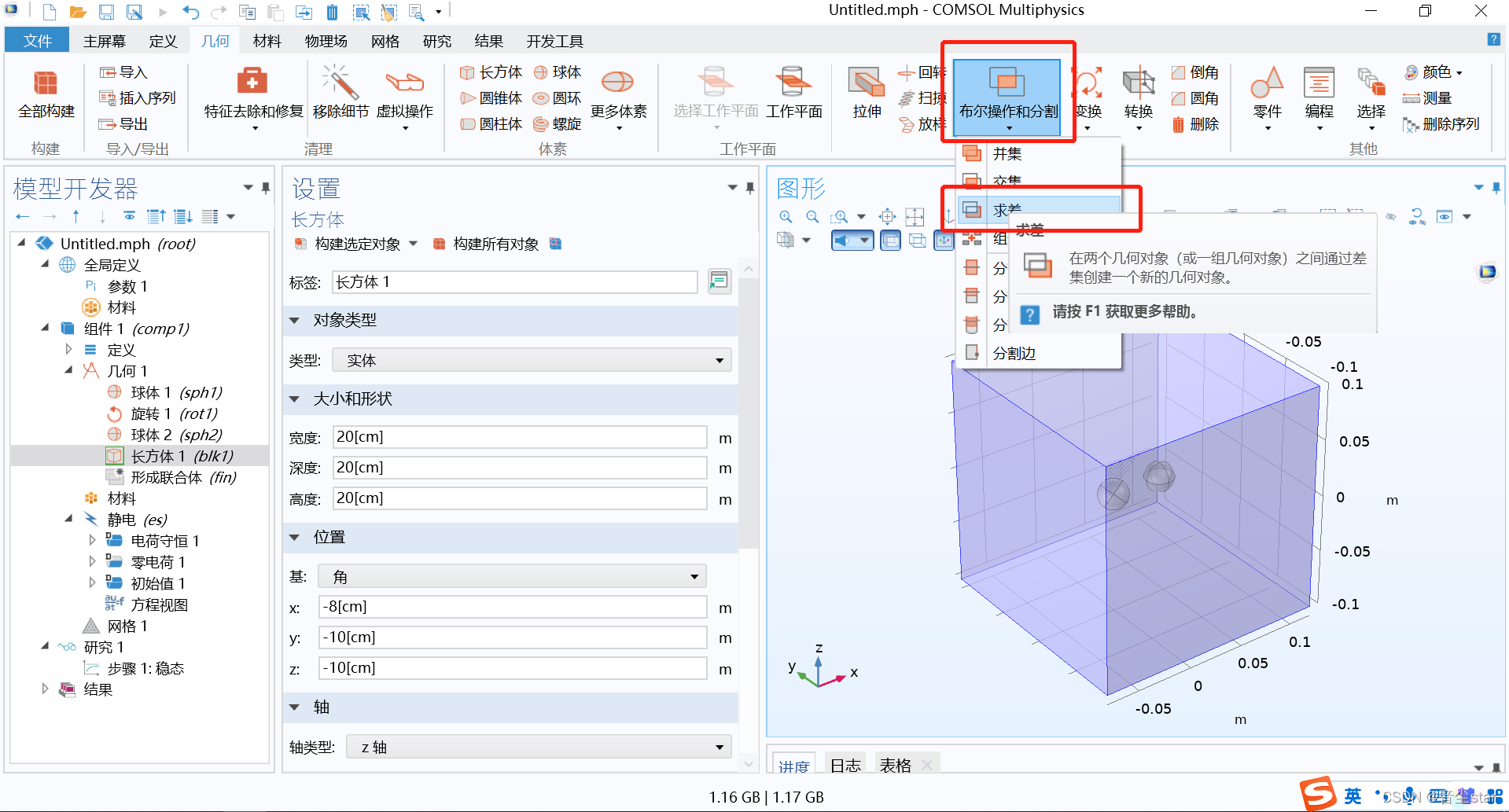Add a Sphere (球体) primitive
This screenshot has width=1509, height=812.
pos(558,72)
